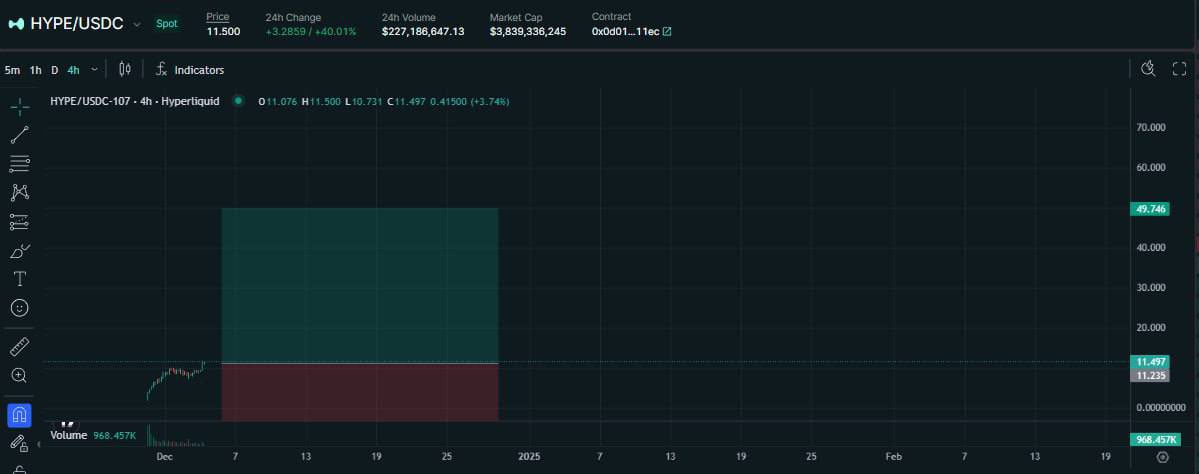This screenshot has width=1199, height=474.
Task: Toggle the green market status dot
Action: pyautogui.click(x=239, y=101)
